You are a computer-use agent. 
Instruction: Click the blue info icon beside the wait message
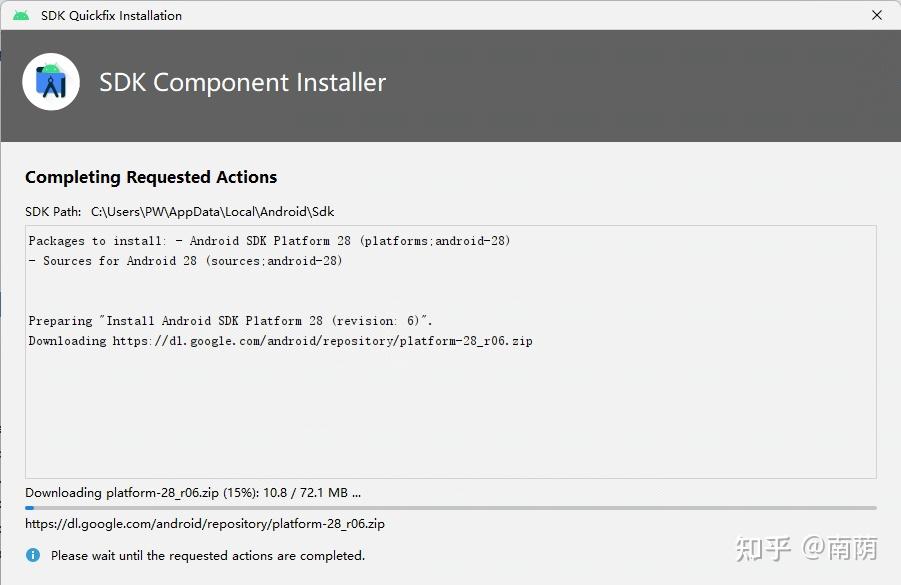(x=33, y=555)
